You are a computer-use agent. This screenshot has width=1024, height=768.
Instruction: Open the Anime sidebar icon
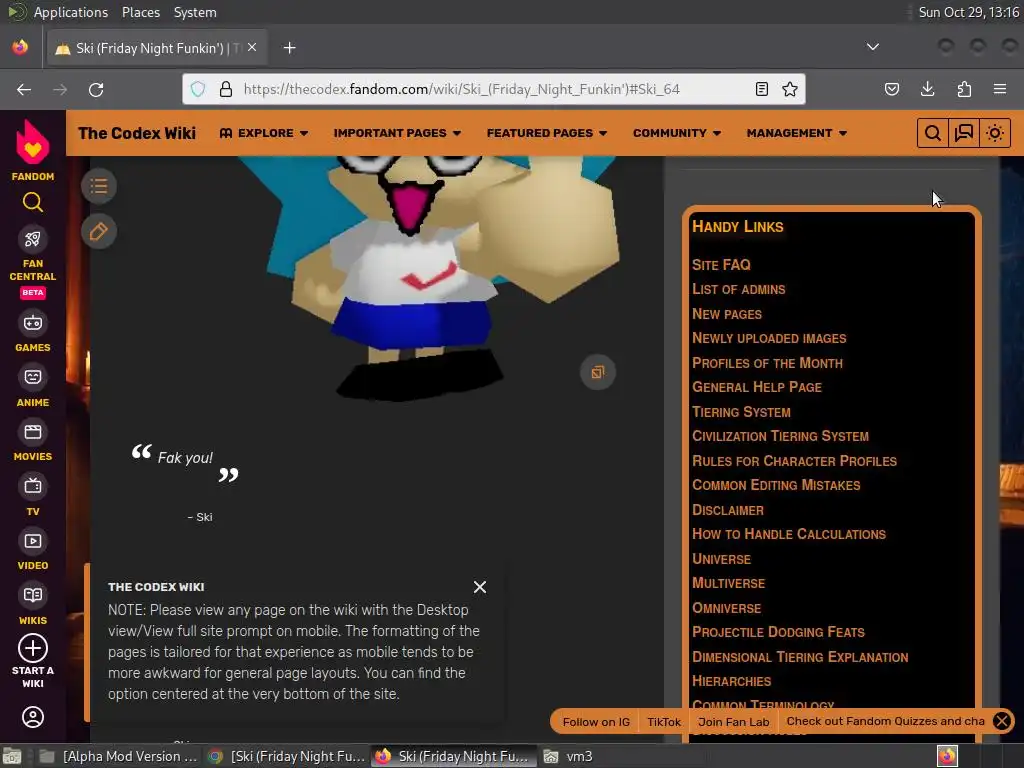(33, 377)
